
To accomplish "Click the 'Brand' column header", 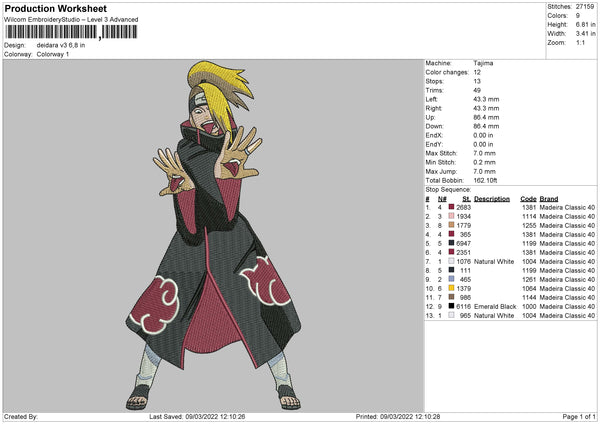I will coord(549,199).
